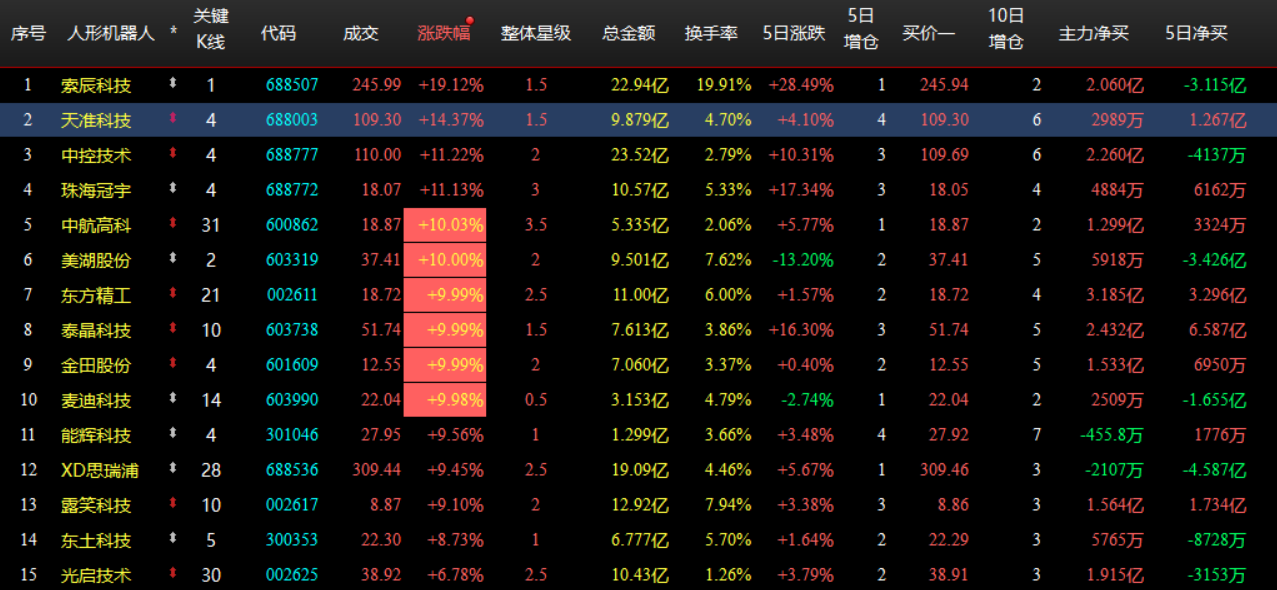1277x590 pixels.
Task: Click the red marker icon beside 金田股份
Action: (173, 364)
